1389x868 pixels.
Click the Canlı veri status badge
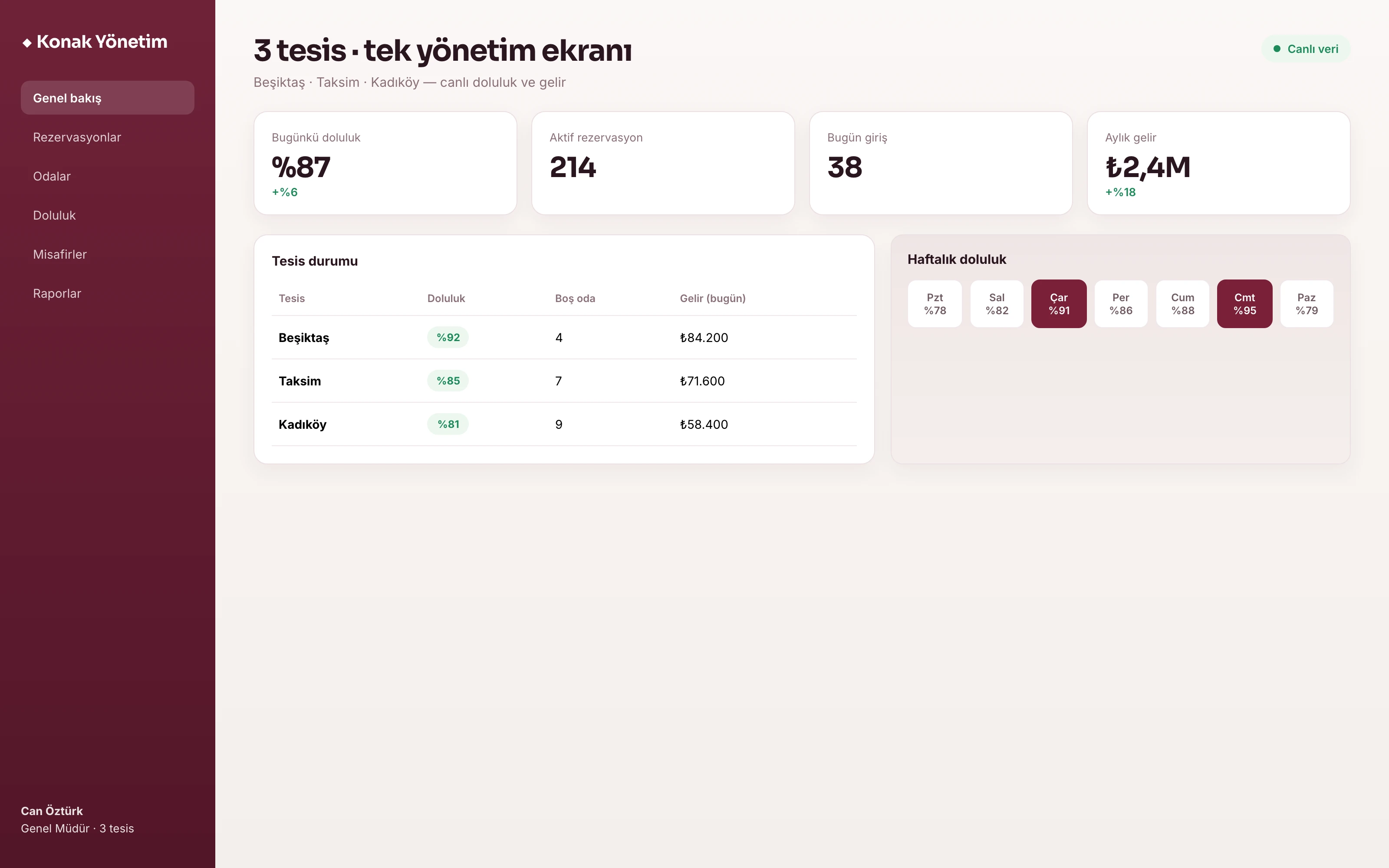click(x=1305, y=49)
